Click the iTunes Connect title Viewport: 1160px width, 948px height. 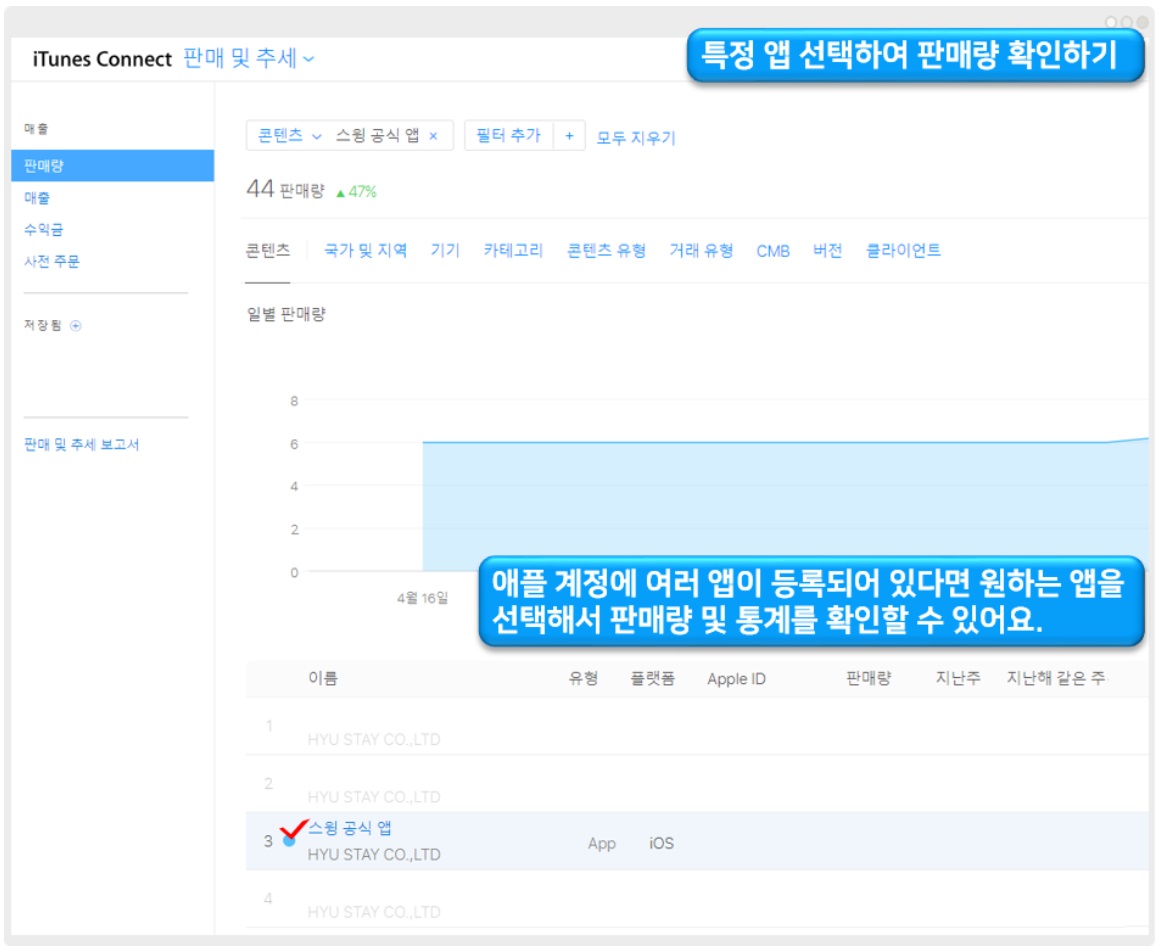coord(102,59)
